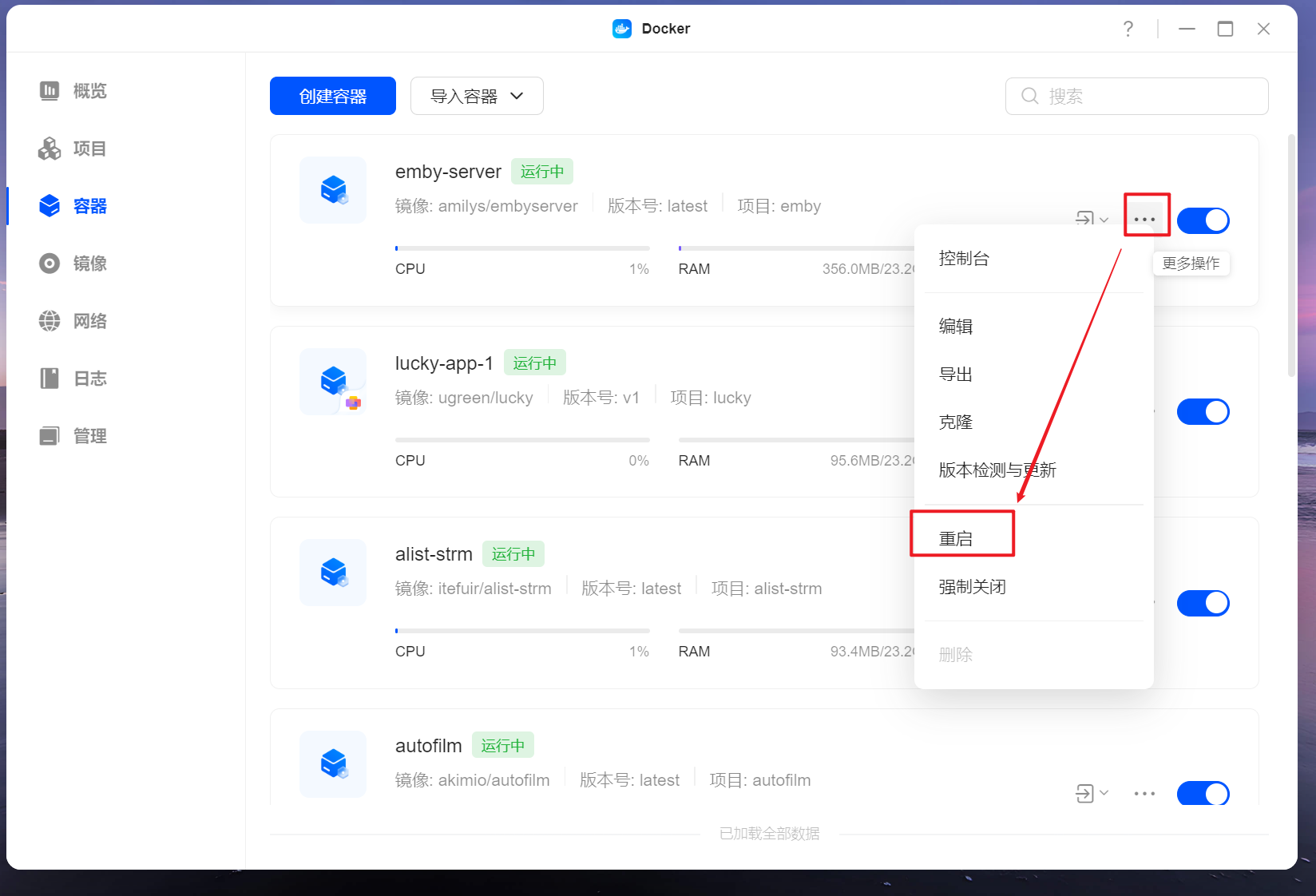The image size is (1316, 896).
Task: Choose 重启 restart from the menu
Action: (x=956, y=539)
